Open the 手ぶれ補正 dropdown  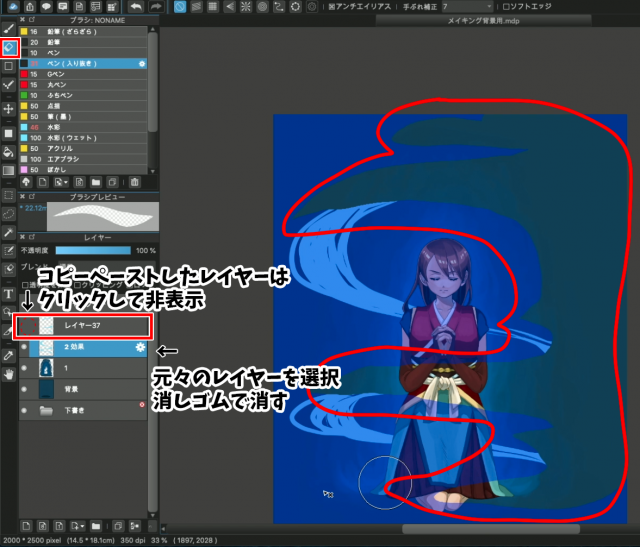[468, 7]
